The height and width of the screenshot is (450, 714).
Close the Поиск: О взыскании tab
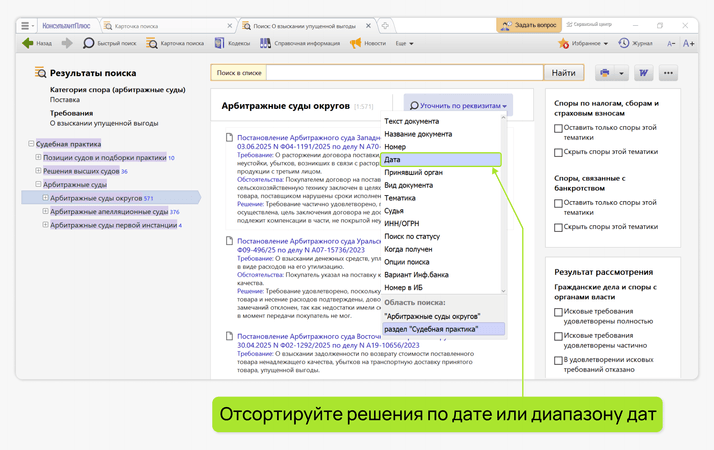[368, 26]
